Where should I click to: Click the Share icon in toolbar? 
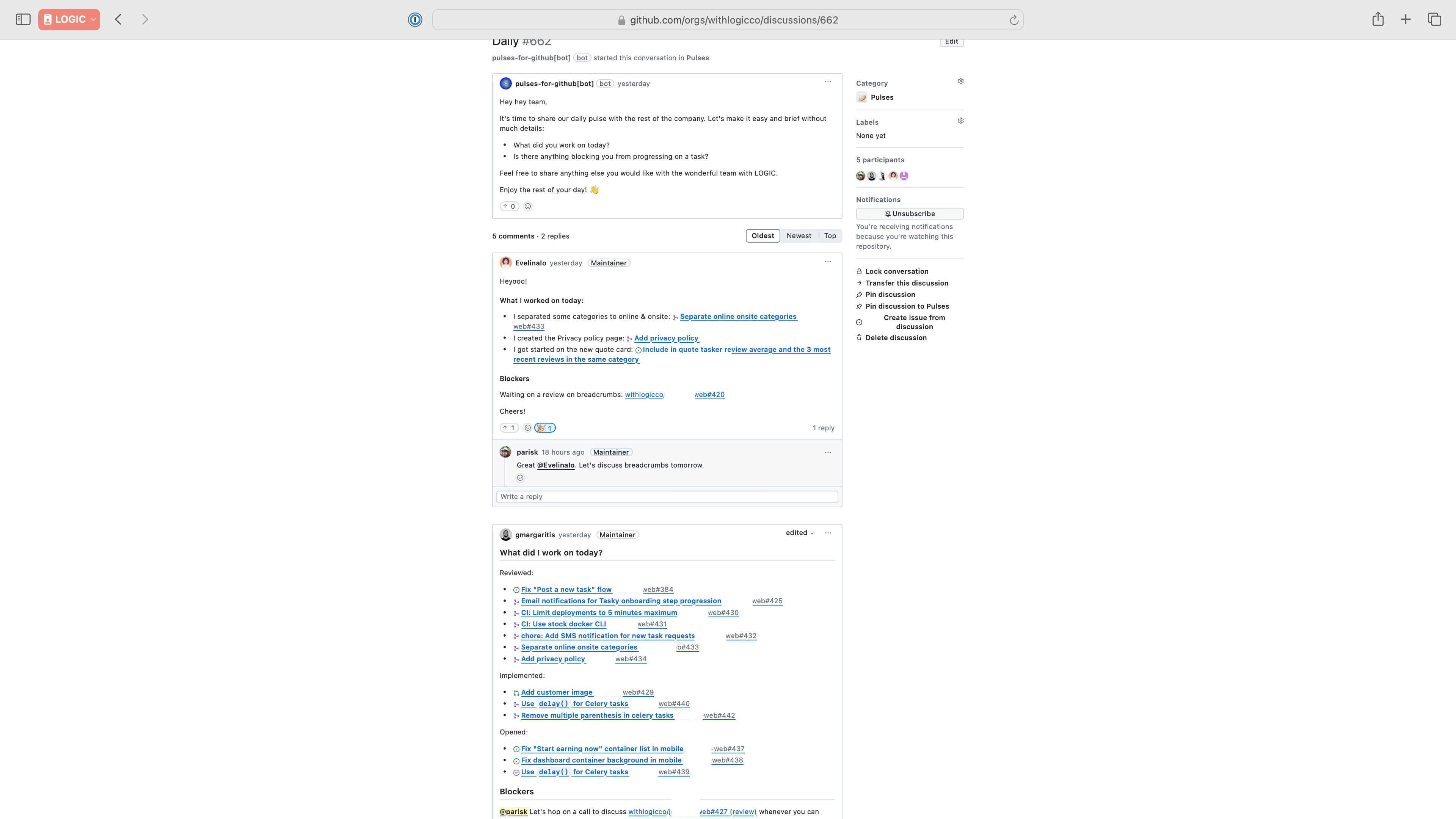click(x=1378, y=20)
